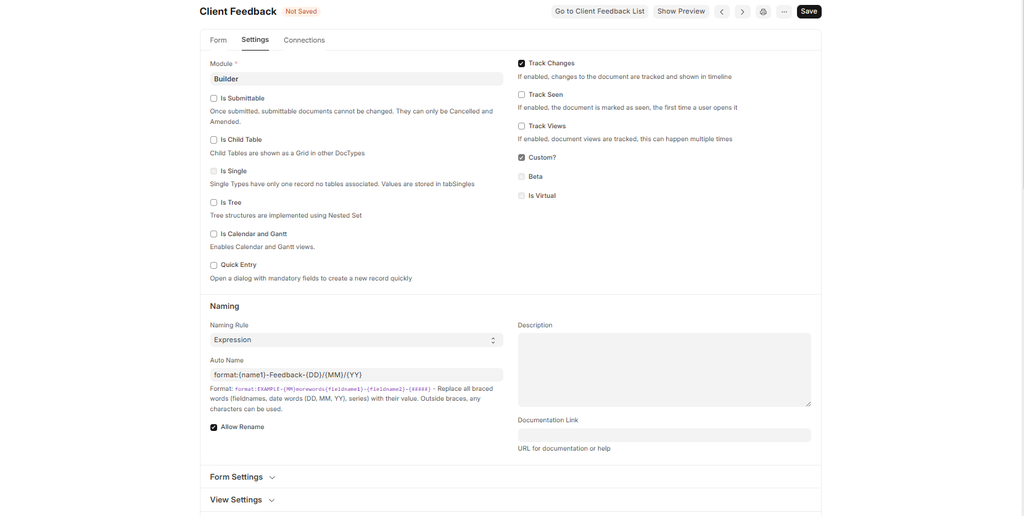1024x516 pixels.
Task: Click the Auto Name field
Action: tap(356, 375)
